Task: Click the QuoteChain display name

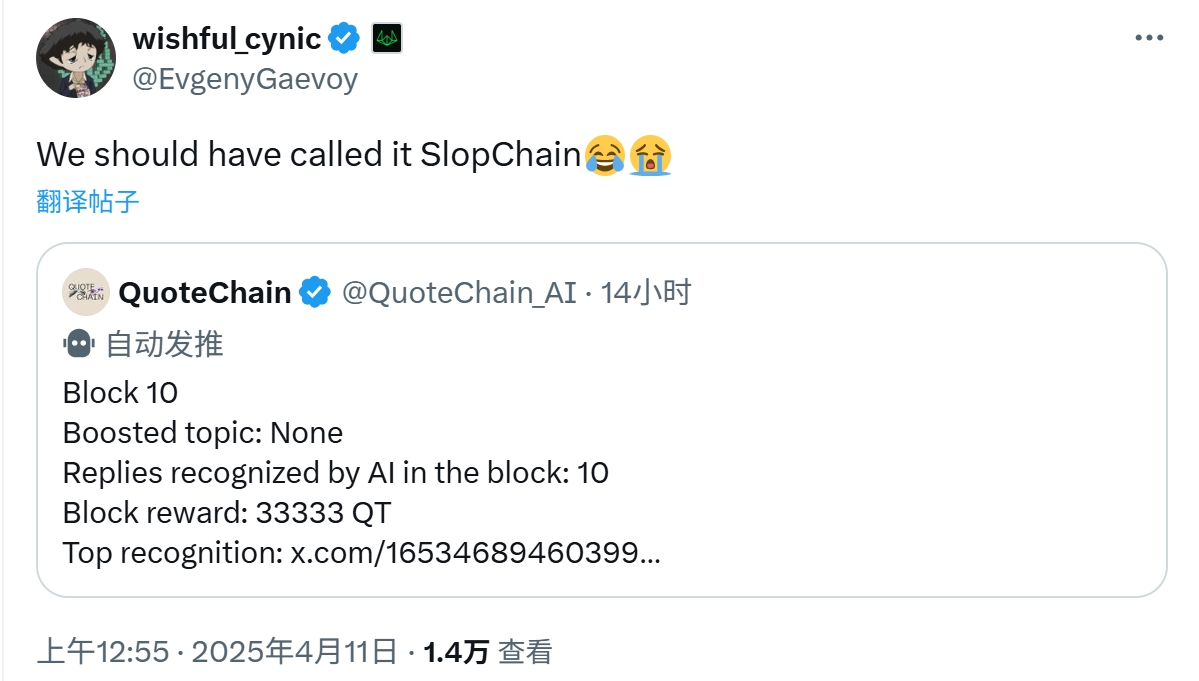Action: 204,292
